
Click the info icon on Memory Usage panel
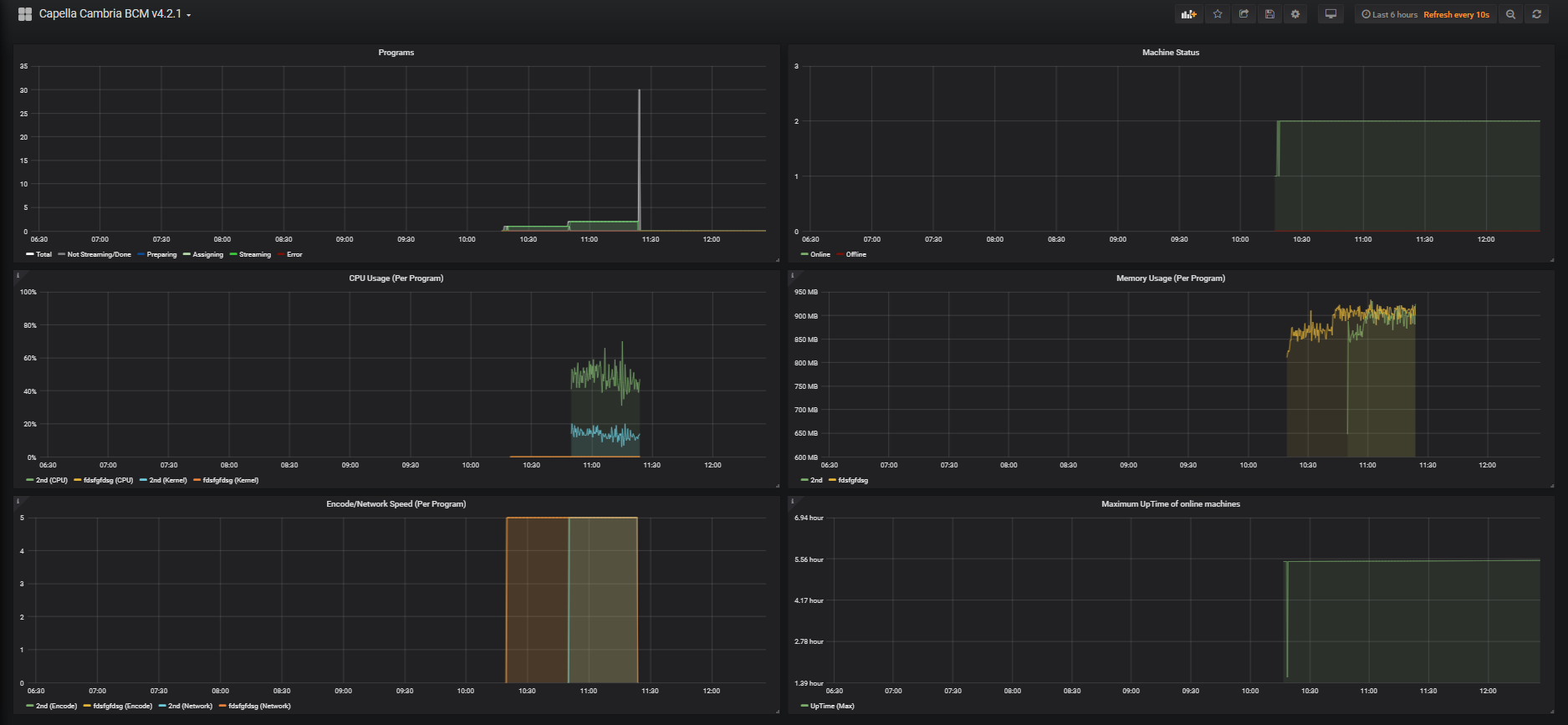pos(792,275)
